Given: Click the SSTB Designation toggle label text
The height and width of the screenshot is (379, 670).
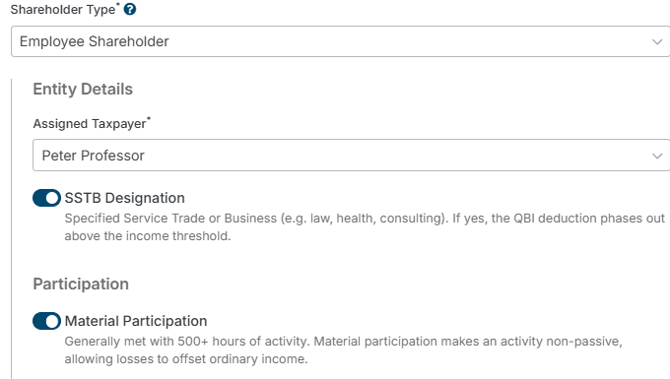Looking at the screenshot, I should [x=124, y=198].
